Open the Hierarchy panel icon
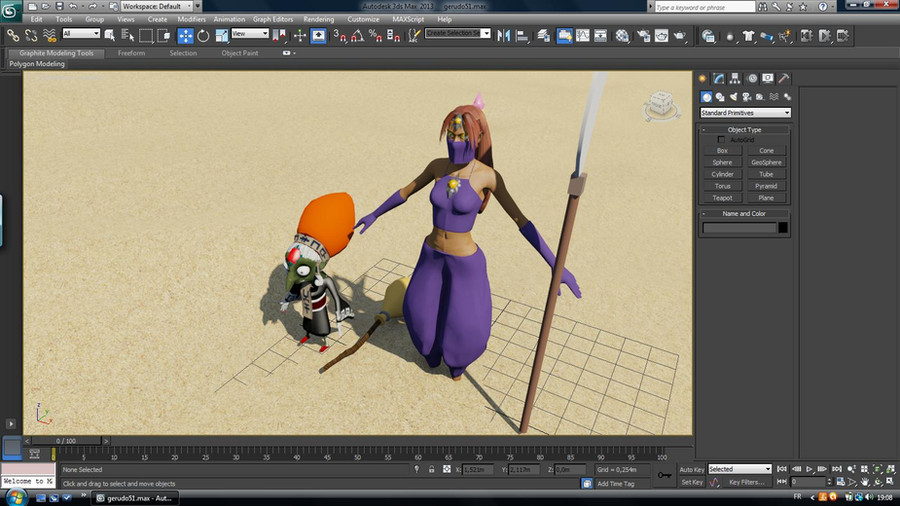 click(735, 78)
